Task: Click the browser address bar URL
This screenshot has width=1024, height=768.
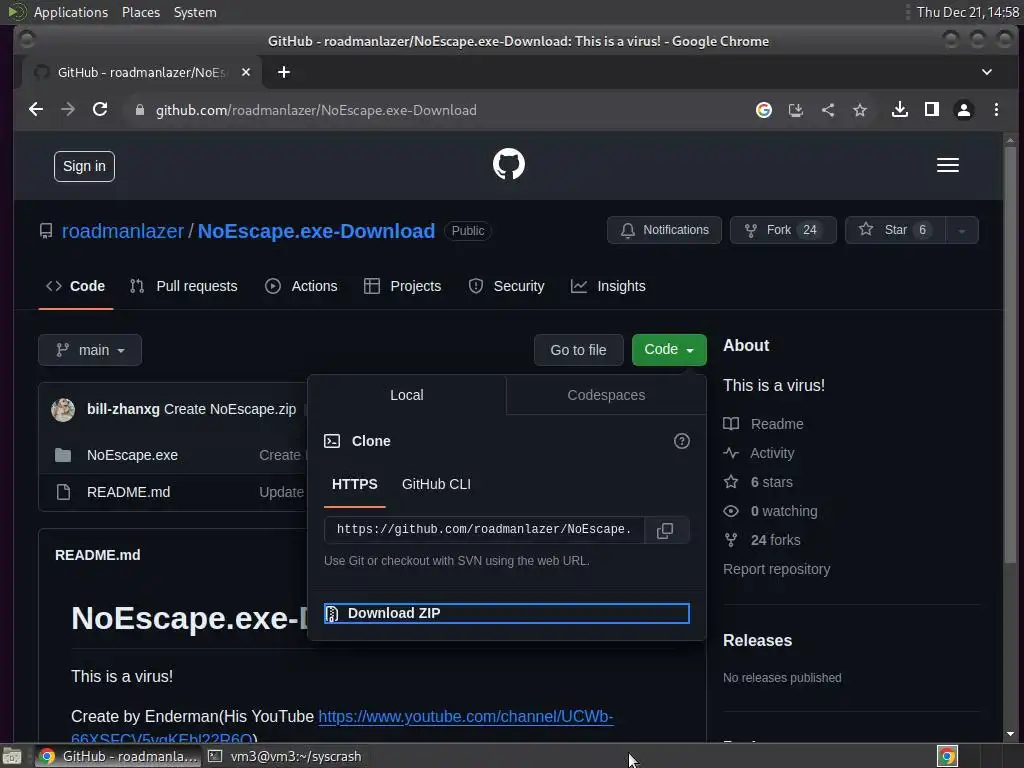Action: [316, 110]
